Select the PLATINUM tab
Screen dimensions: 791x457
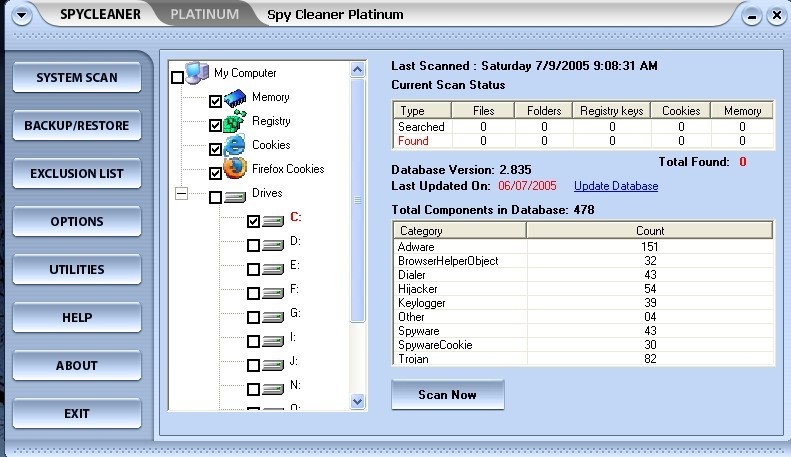click(205, 14)
